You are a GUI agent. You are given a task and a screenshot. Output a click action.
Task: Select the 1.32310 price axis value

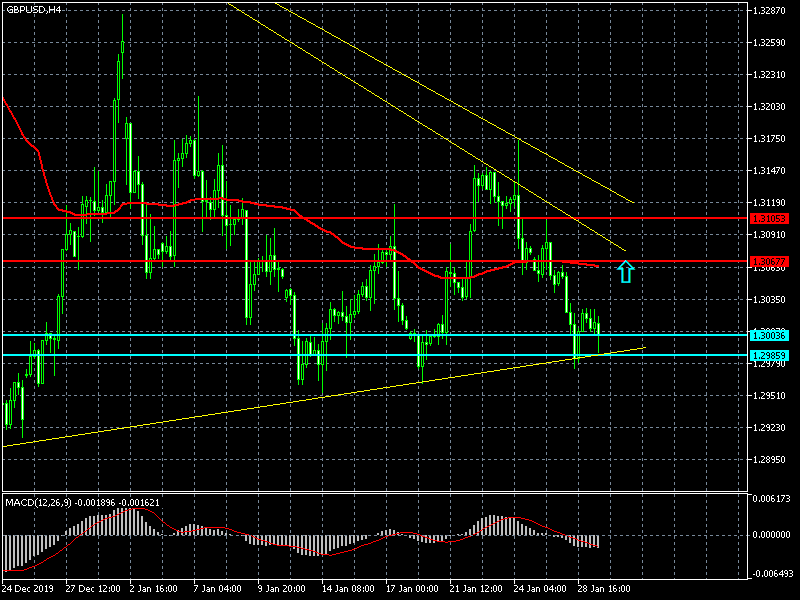769,74
